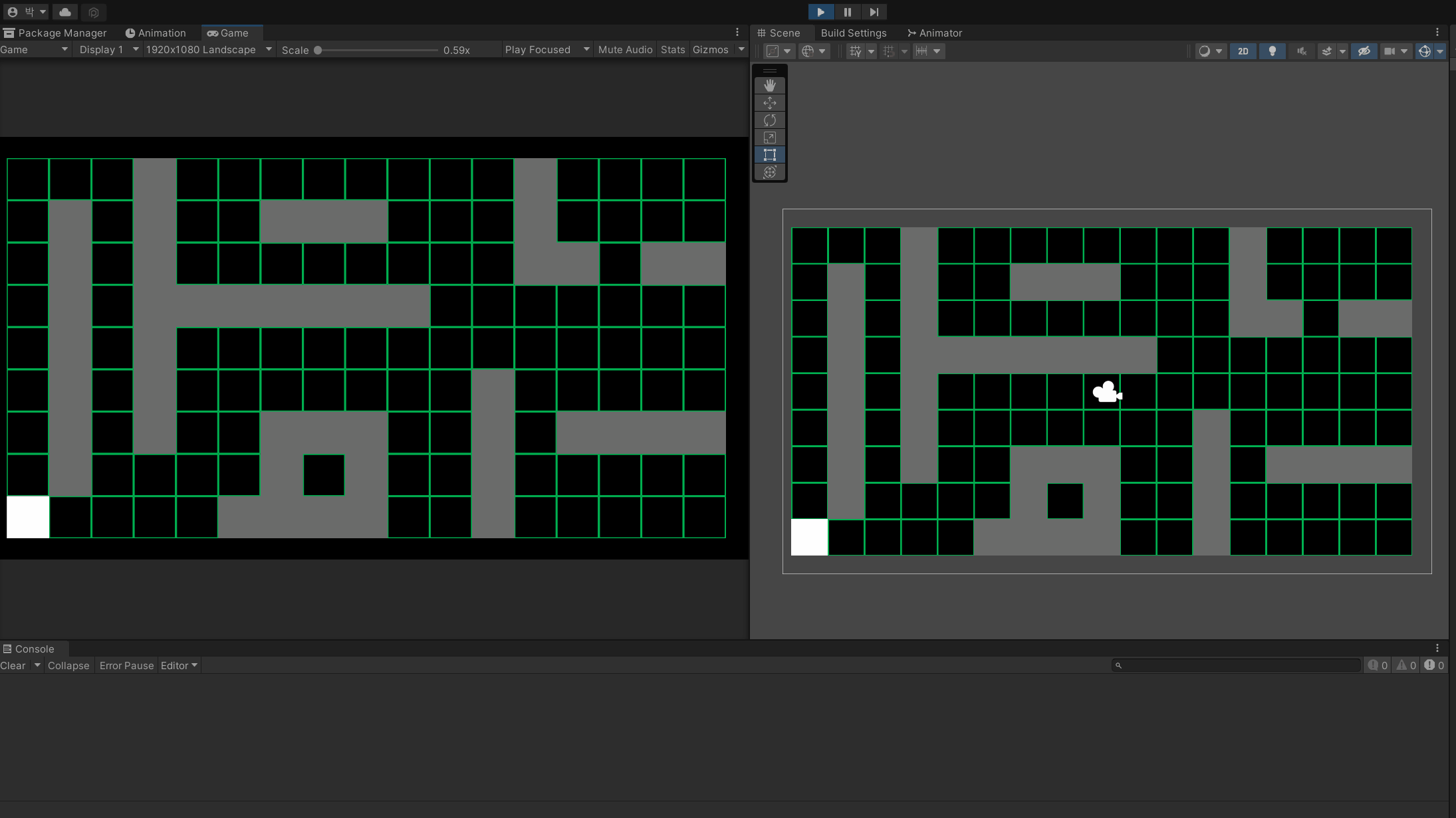Screen dimensions: 1456x818
Task: Select the Move tool in Scene
Action: click(770, 102)
